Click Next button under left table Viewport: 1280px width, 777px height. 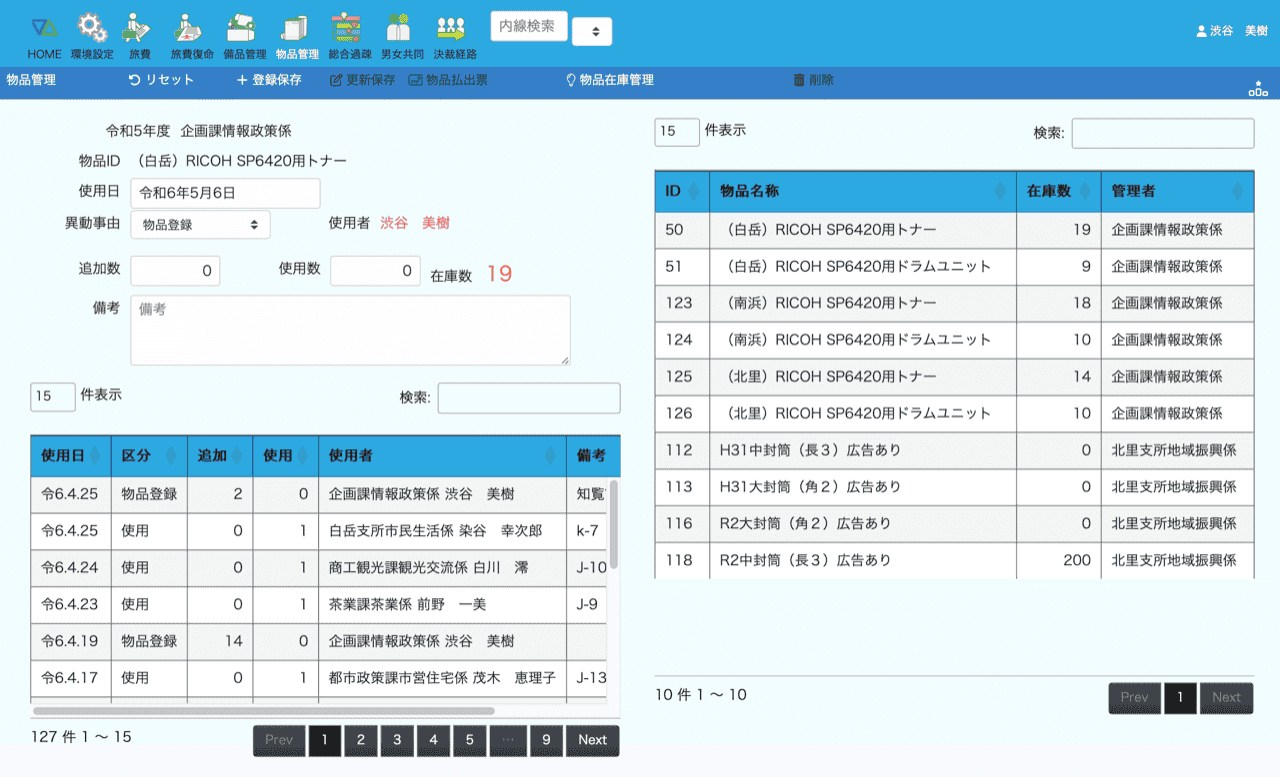592,740
